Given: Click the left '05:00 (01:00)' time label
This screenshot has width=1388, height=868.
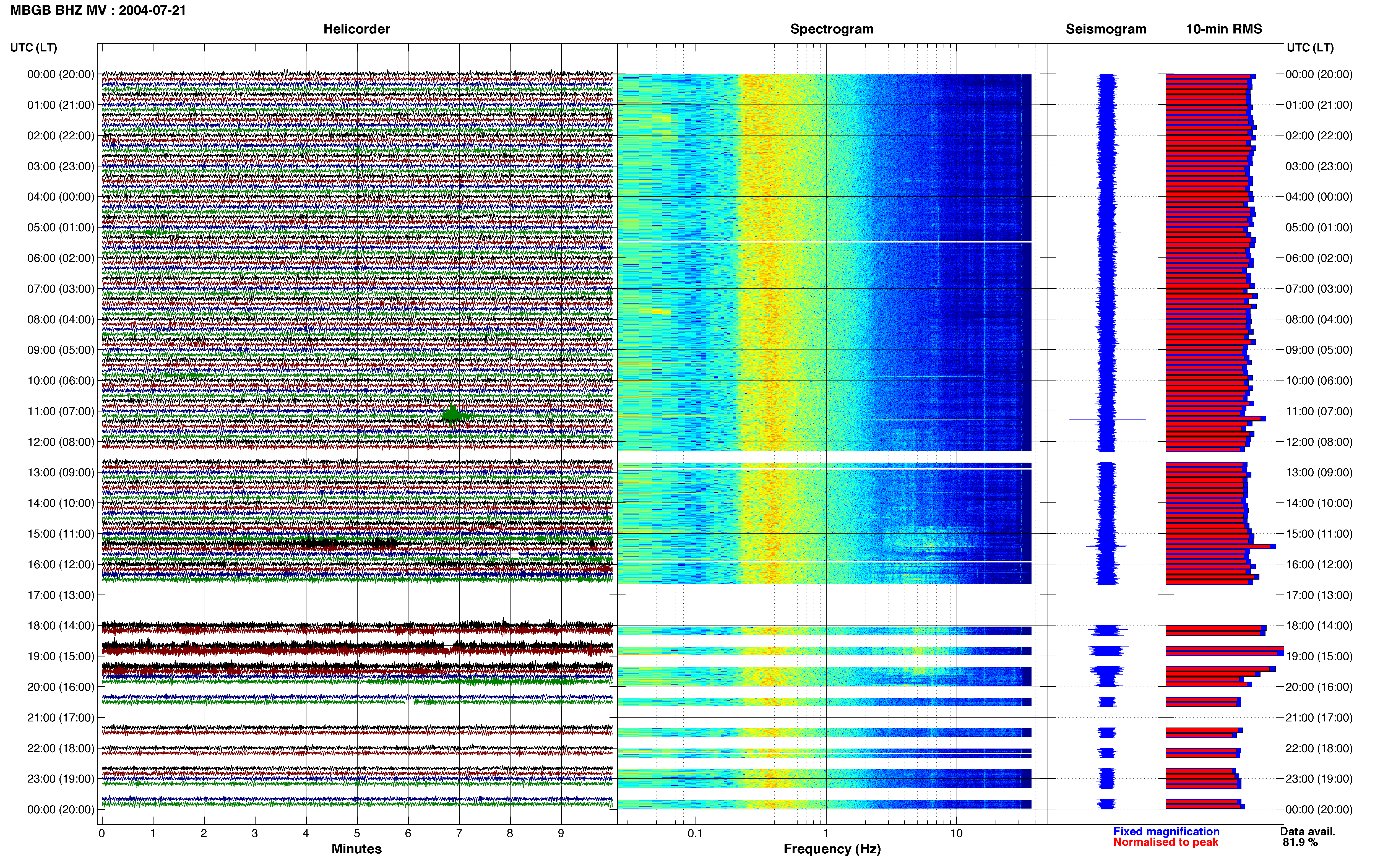Looking at the screenshot, I should point(61,227).
